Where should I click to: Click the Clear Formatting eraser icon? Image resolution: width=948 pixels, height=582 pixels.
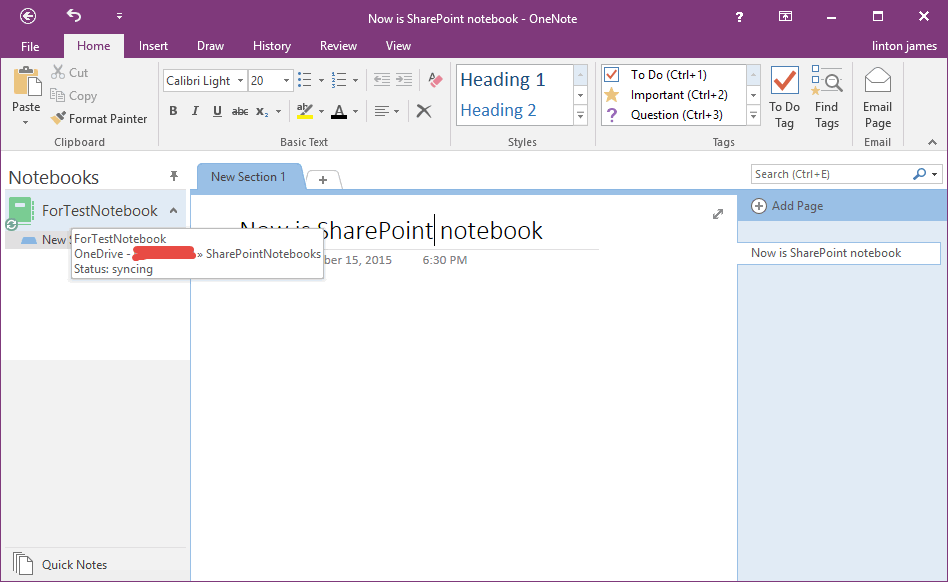435,80
